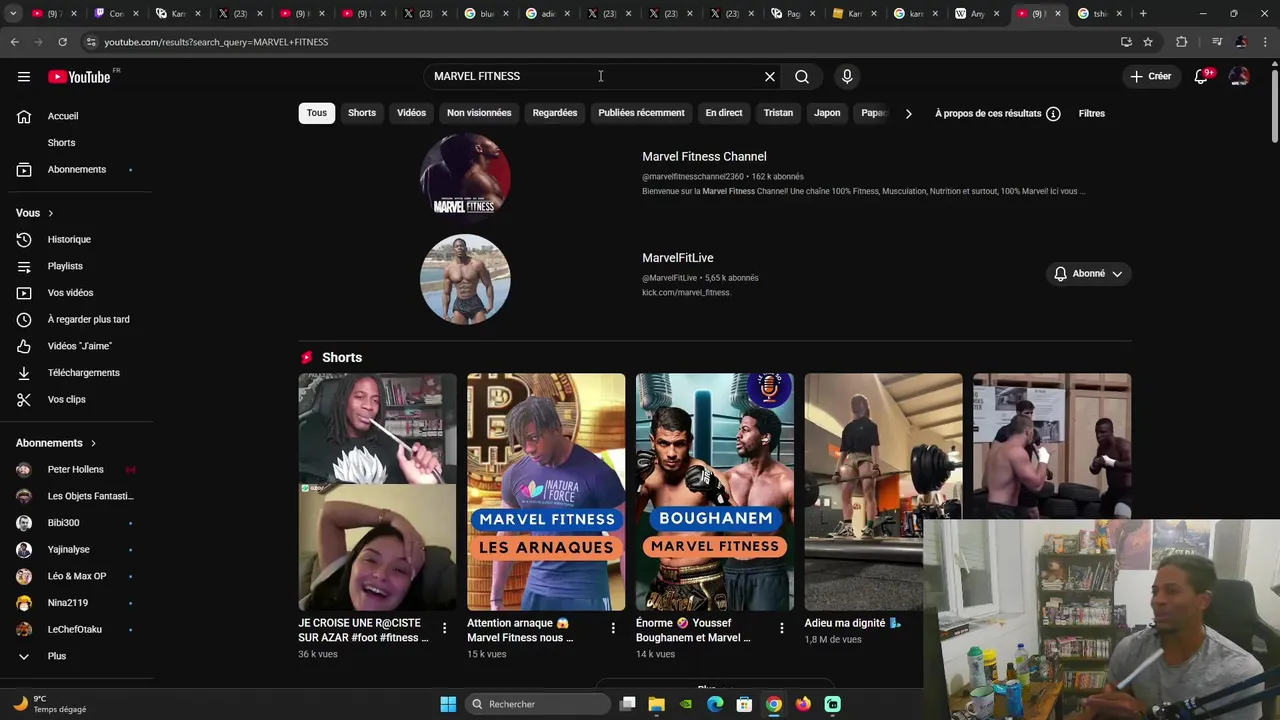Click the Chrome address bar URL

coord(216,42)
